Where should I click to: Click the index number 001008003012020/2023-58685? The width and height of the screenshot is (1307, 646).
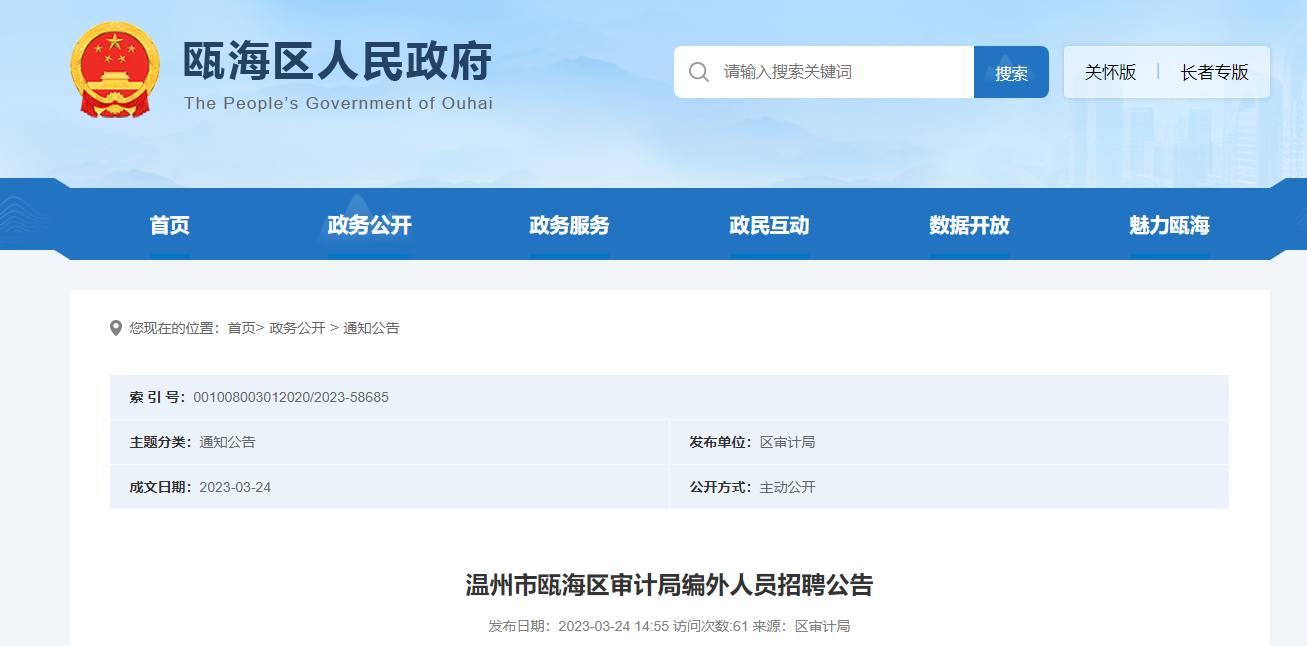[291, 397]
